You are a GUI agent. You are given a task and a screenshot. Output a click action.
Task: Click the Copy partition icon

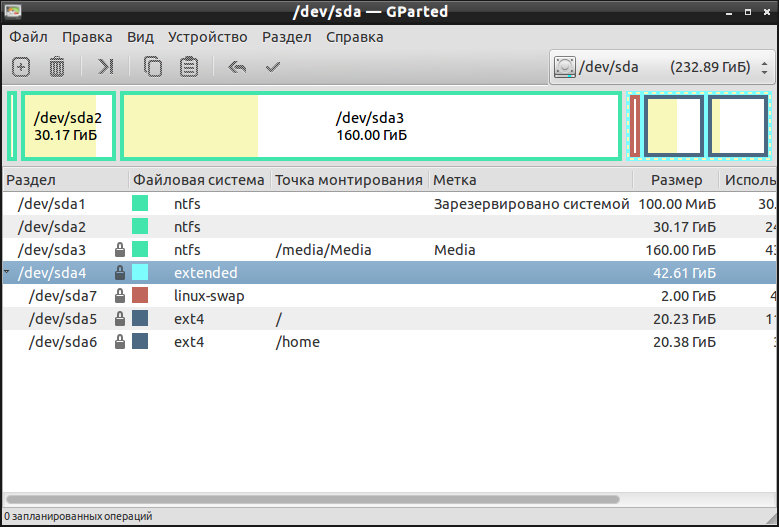153,67
